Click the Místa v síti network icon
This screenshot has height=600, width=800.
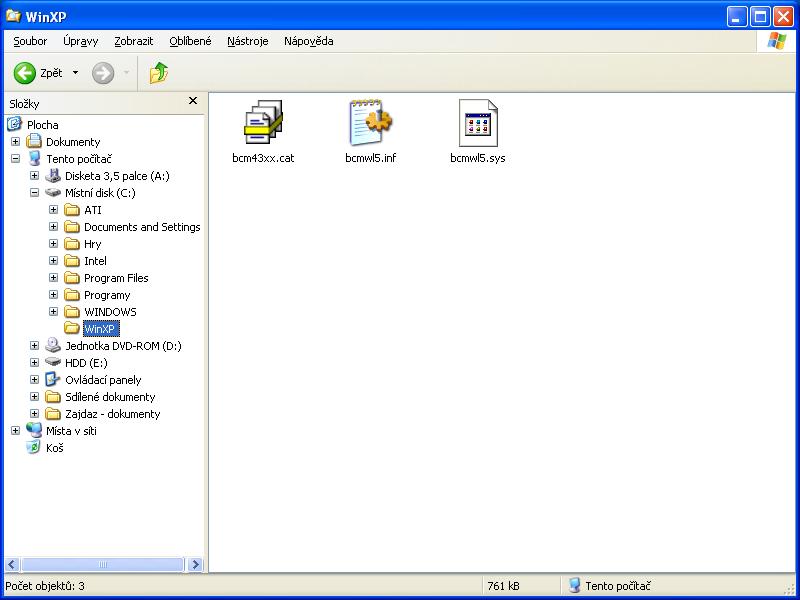[34, 430]
